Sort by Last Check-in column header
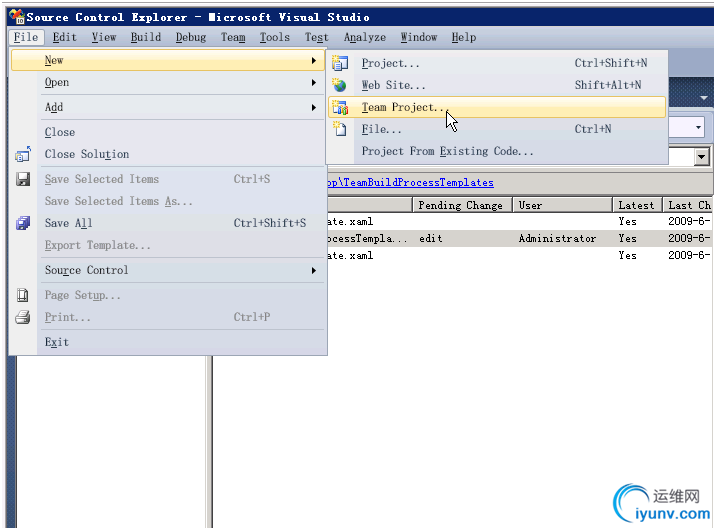 [x=689, y=205]
